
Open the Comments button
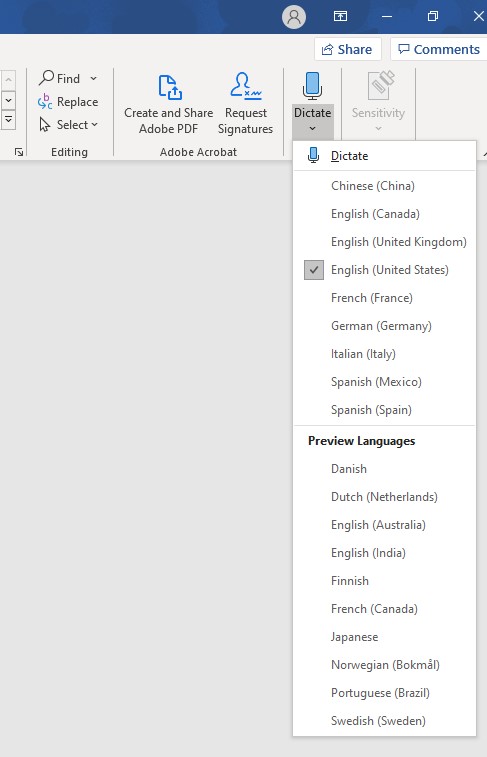(439, 49)
